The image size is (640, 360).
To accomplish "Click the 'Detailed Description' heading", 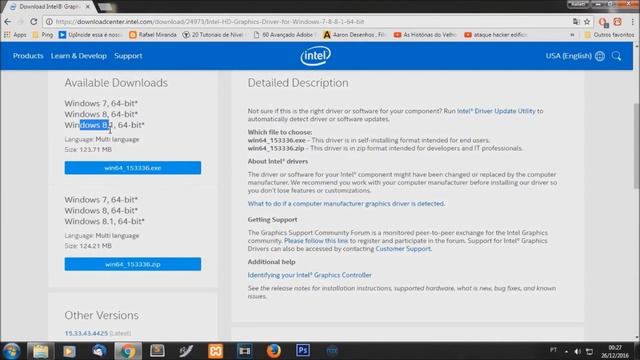I will tap(298, 83).
